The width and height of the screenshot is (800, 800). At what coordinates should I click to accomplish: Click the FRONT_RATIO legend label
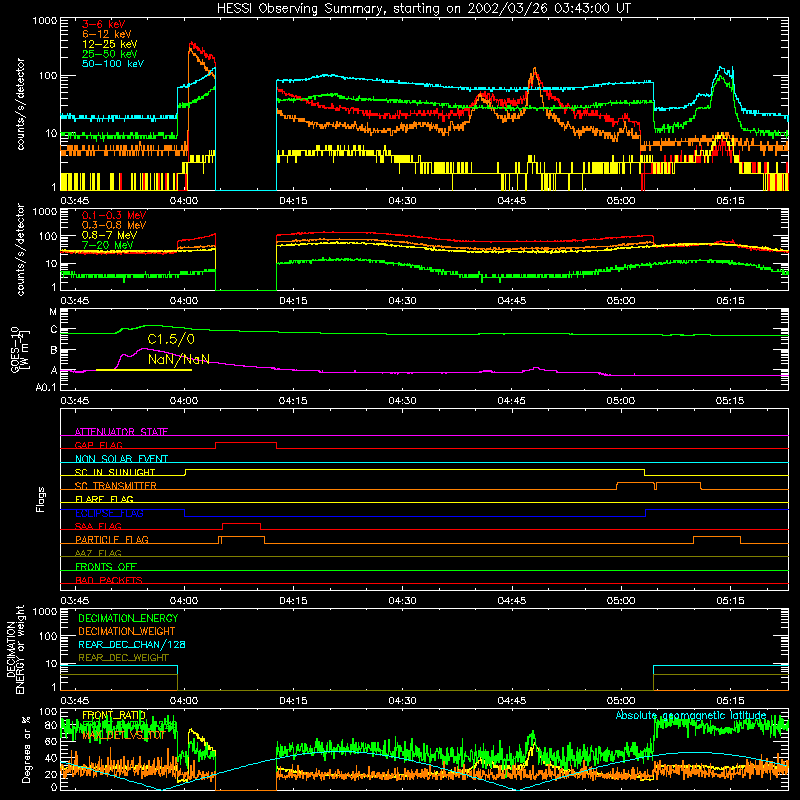point(114,715)
